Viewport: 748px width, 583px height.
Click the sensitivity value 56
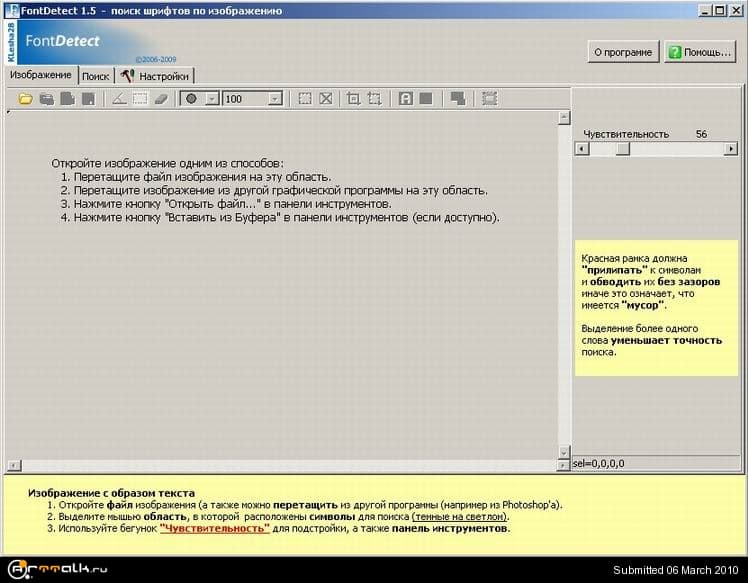click(701, 134)
